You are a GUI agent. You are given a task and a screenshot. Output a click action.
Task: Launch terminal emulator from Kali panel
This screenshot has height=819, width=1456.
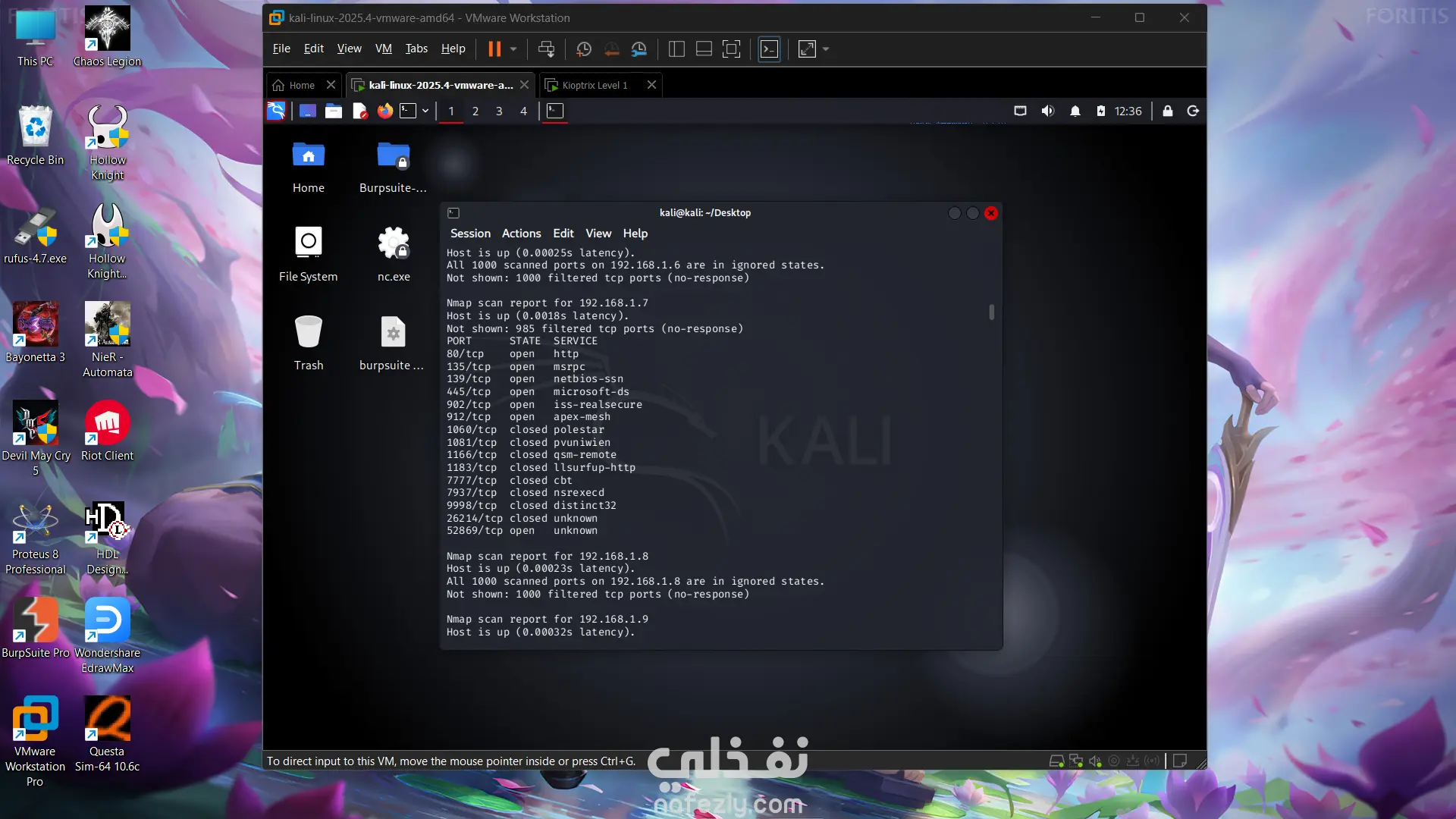point(408,111)
